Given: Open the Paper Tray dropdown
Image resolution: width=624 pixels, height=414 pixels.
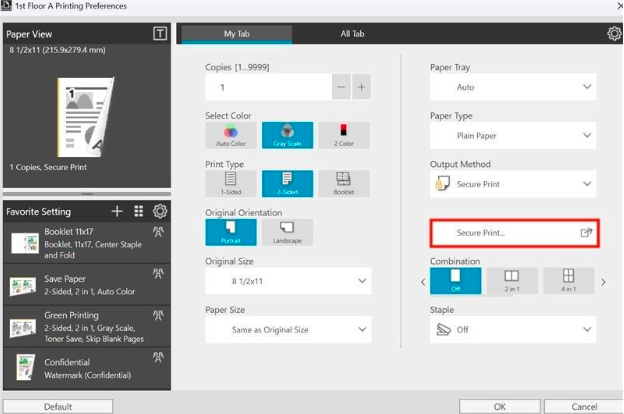Looking at the screenshot, I should click(513, 87).
